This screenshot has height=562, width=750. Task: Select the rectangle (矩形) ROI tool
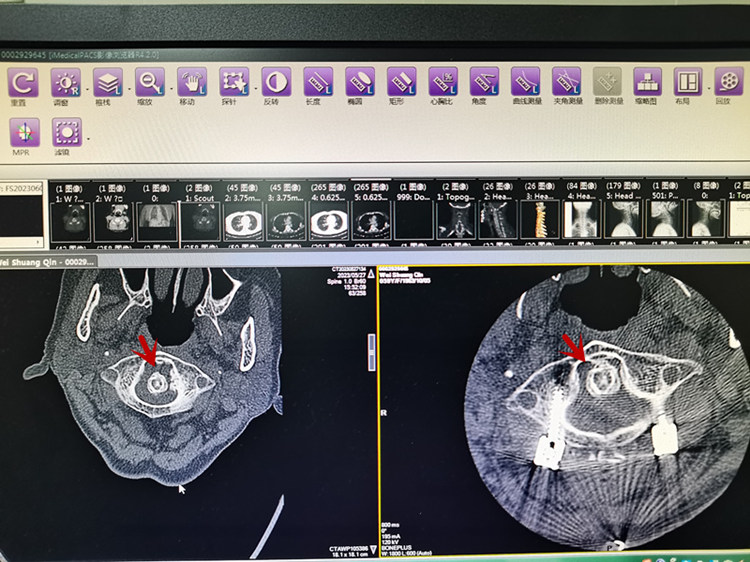click(401, 82)
